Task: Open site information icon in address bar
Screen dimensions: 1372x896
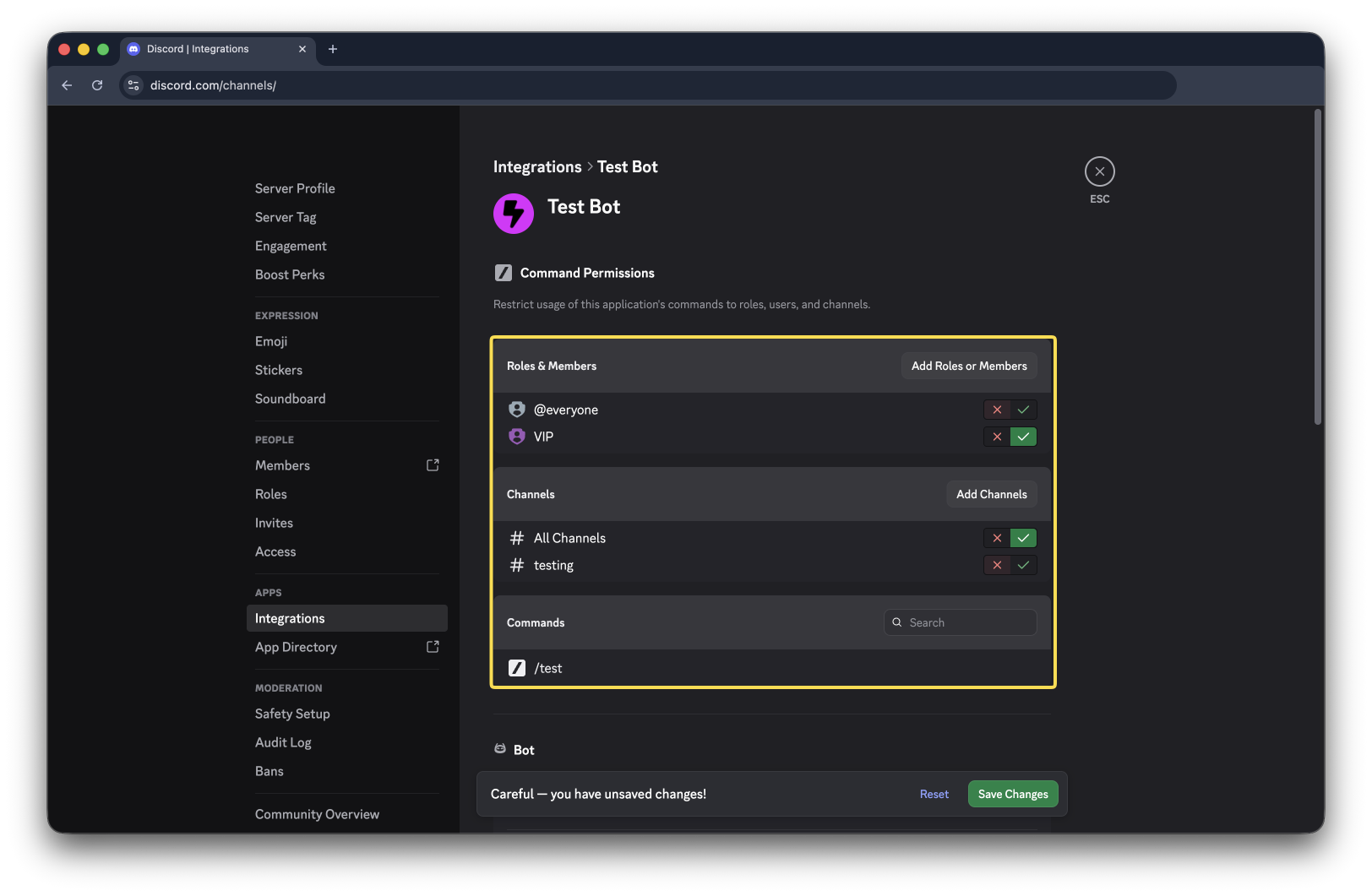Action: [133, 85]
